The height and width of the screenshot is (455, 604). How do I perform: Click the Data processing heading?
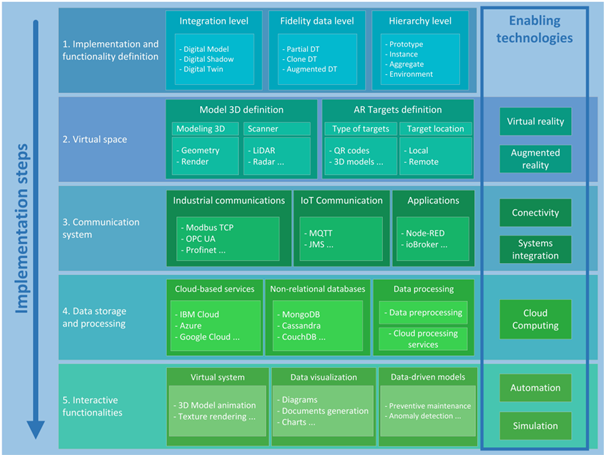pos(423,289)
